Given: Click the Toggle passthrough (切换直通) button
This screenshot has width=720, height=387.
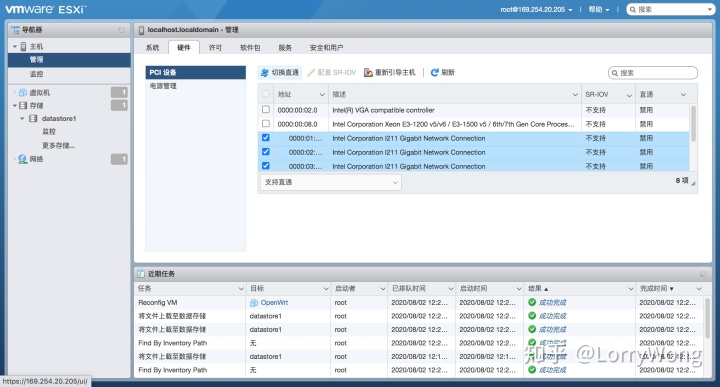Looking at the screenshot, I should (x=280, y=73).
